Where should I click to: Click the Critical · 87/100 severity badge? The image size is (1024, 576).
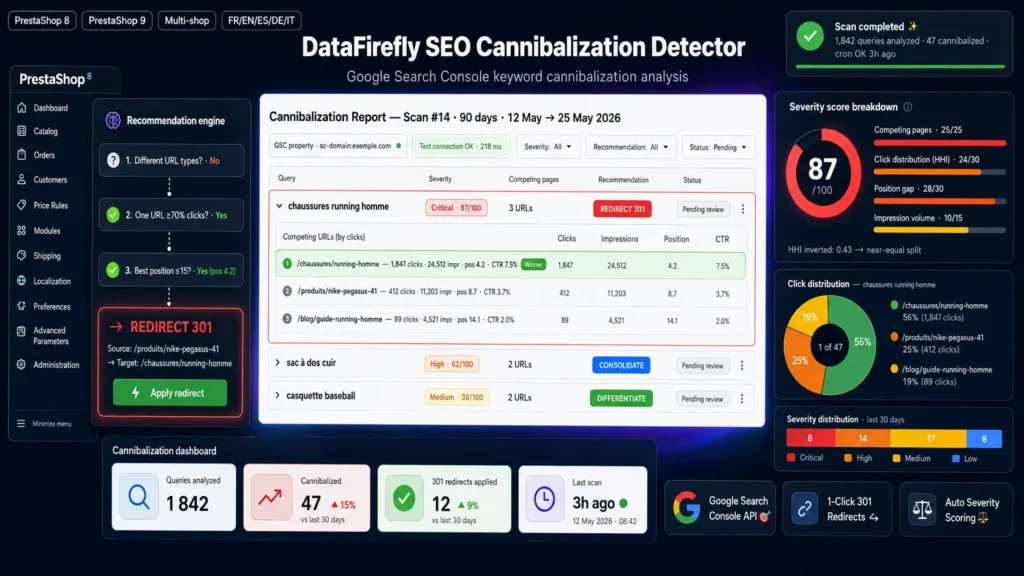[x=456, y=208]
